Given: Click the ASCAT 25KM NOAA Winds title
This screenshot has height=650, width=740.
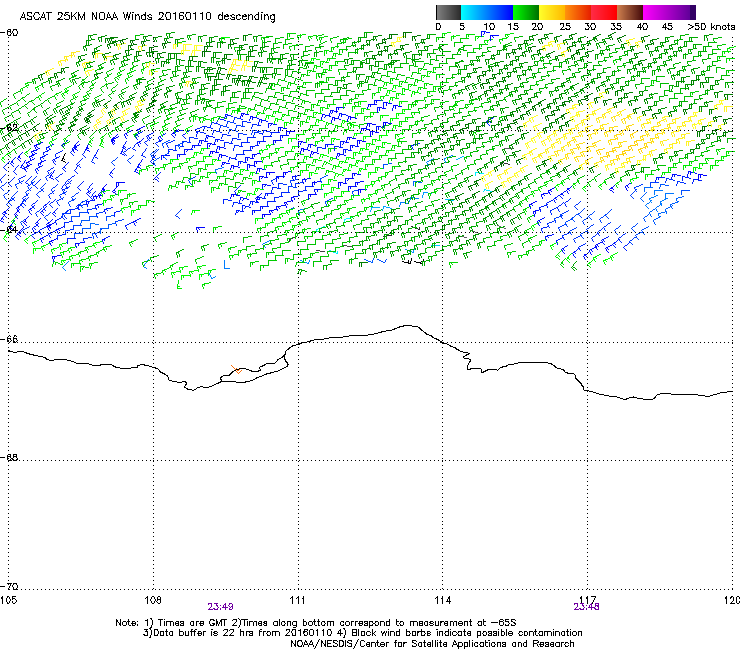Looking at the screenshot, I should click(147, 16).
